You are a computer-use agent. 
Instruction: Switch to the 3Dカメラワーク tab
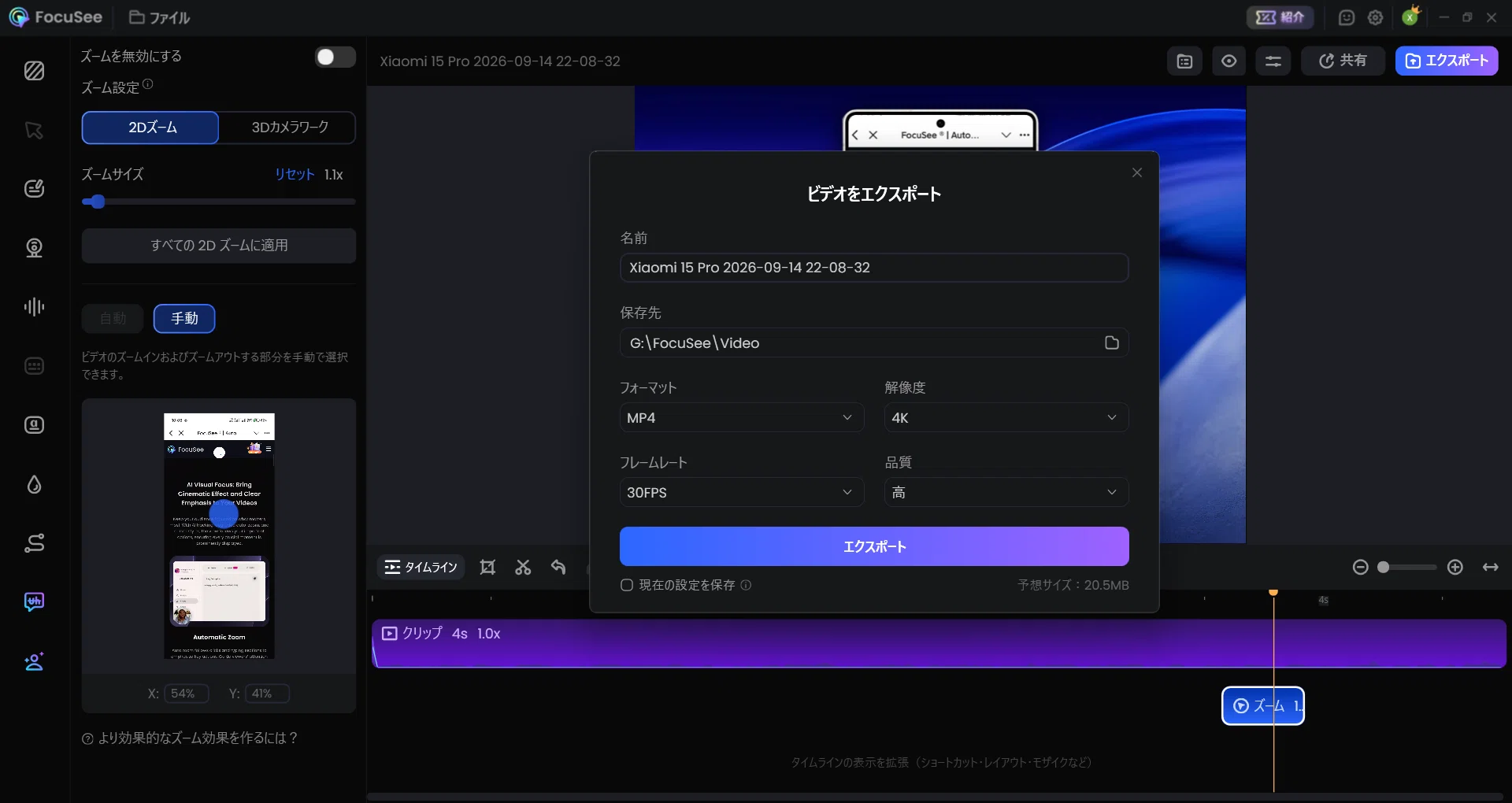tap(289, 128)
